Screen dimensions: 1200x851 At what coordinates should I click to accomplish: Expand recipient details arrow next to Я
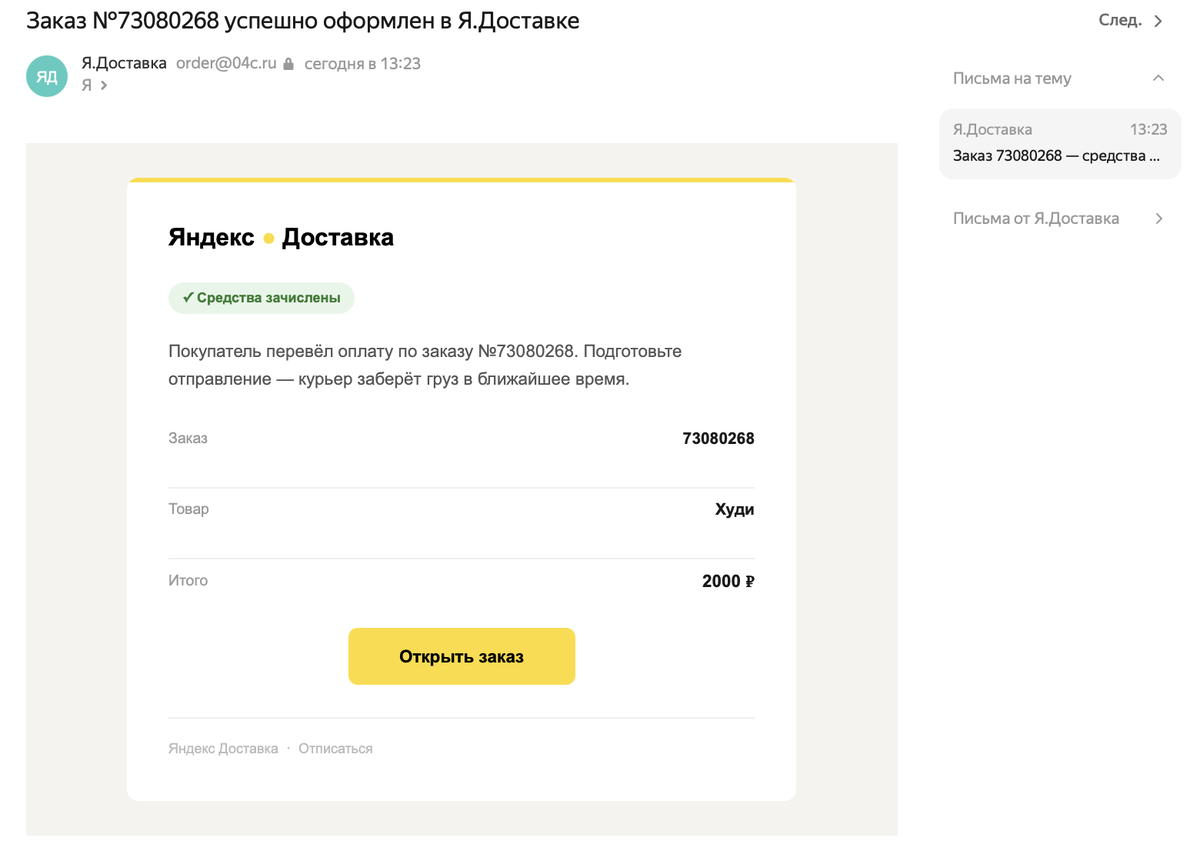(x=104, y=86)
